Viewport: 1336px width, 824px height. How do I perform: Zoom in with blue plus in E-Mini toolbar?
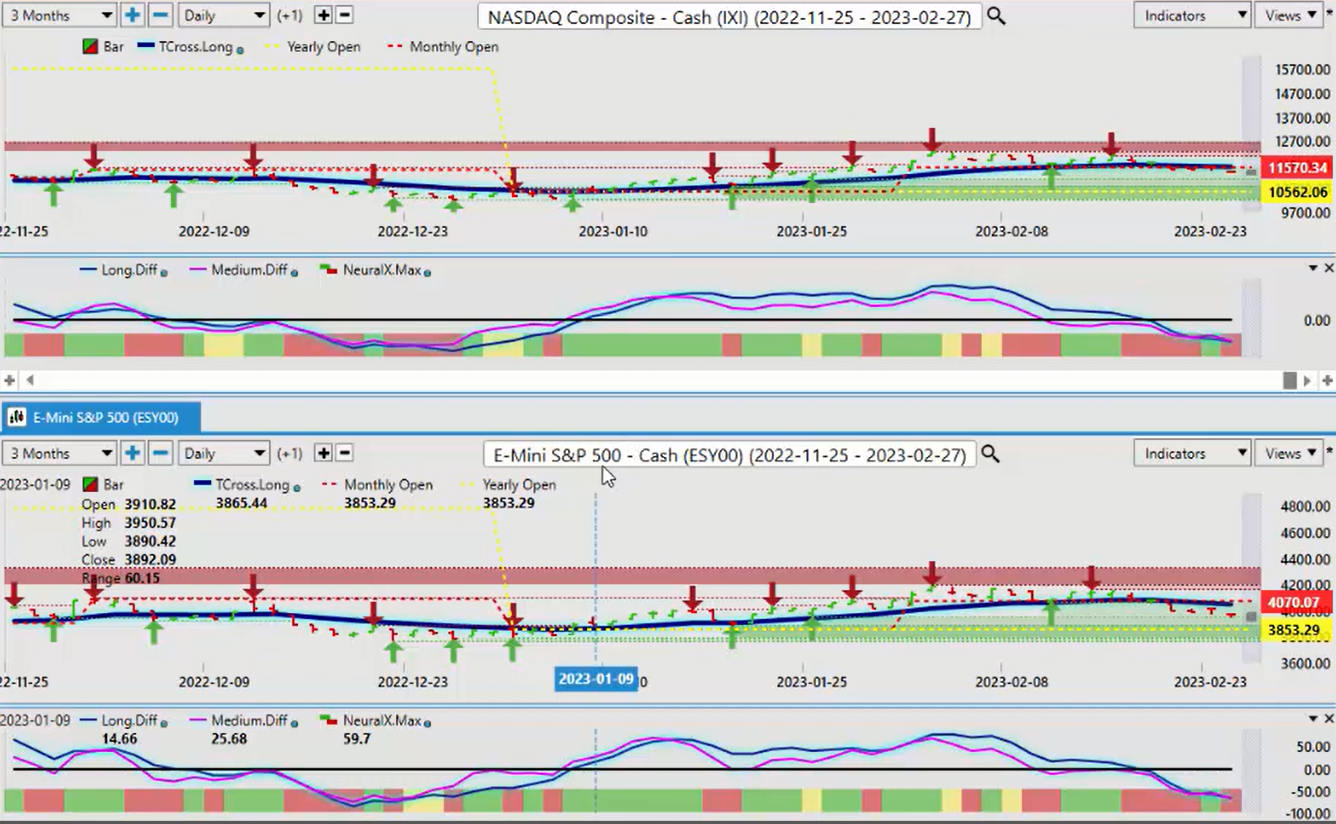tap(132, 453)
